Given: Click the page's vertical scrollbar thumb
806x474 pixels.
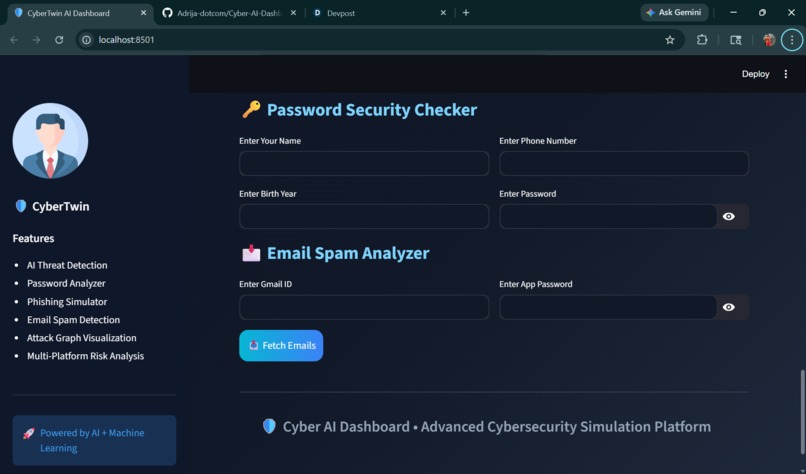Looking at the screenshot, I should tap(802, 412).
